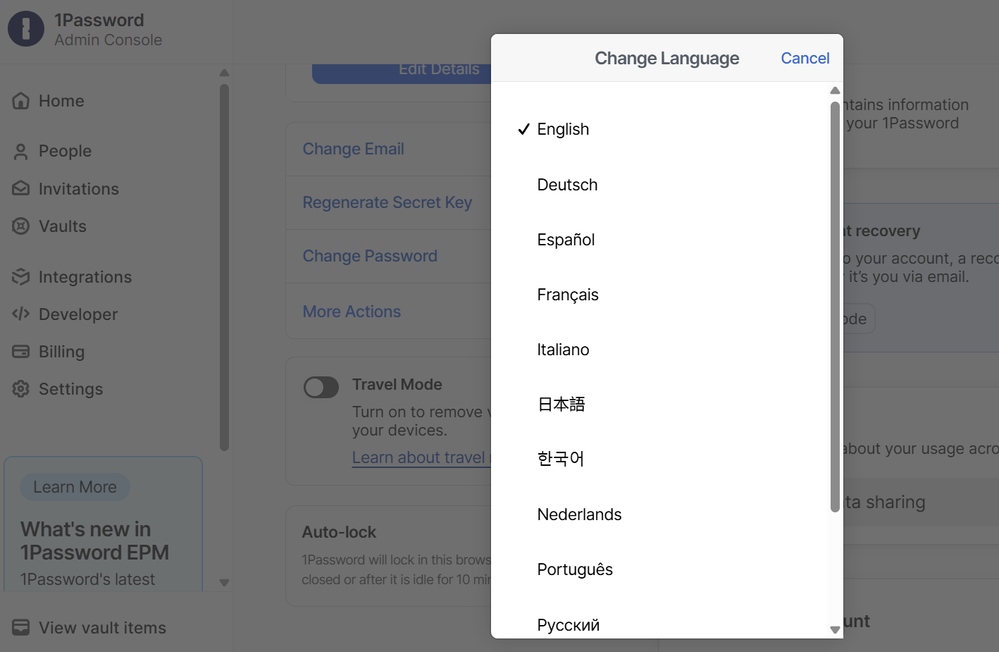The height and width of the screenshot is (652, 999).
Task: Select the checked English language option
Action: [x=563, y=129]
